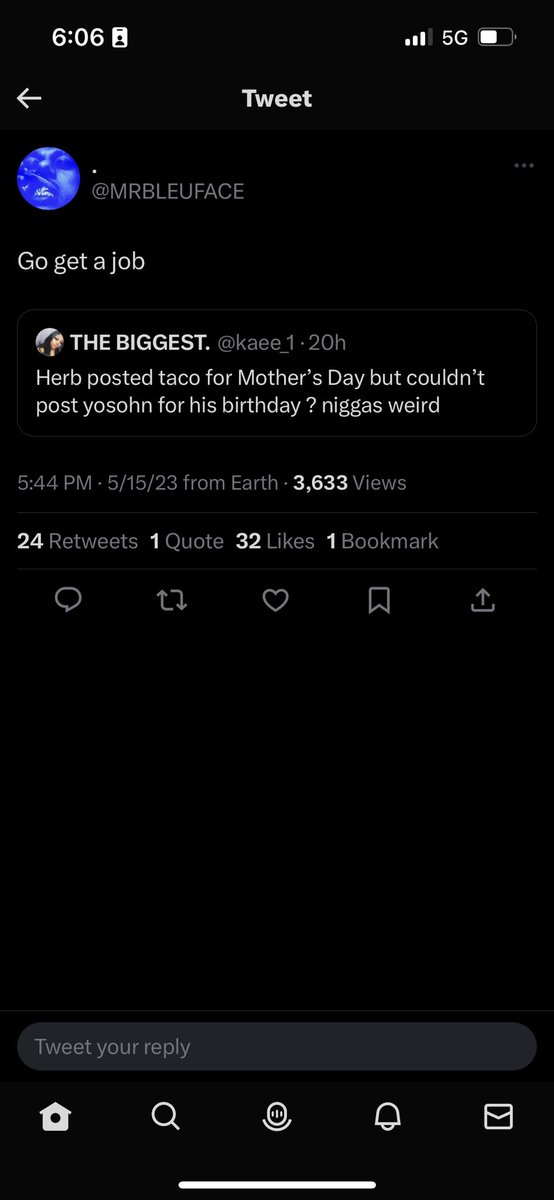Screen dimensions: 554x1200
Task: View the 32 Likes list
Action: (x=275, y=541)
